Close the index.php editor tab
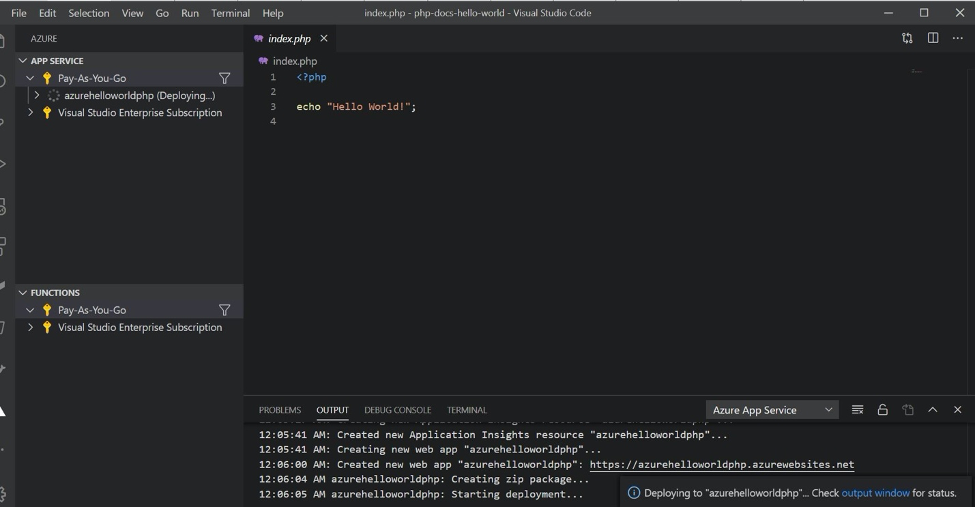Image resolution: width=977 pixels, height=508 pixels. [324, 39]
